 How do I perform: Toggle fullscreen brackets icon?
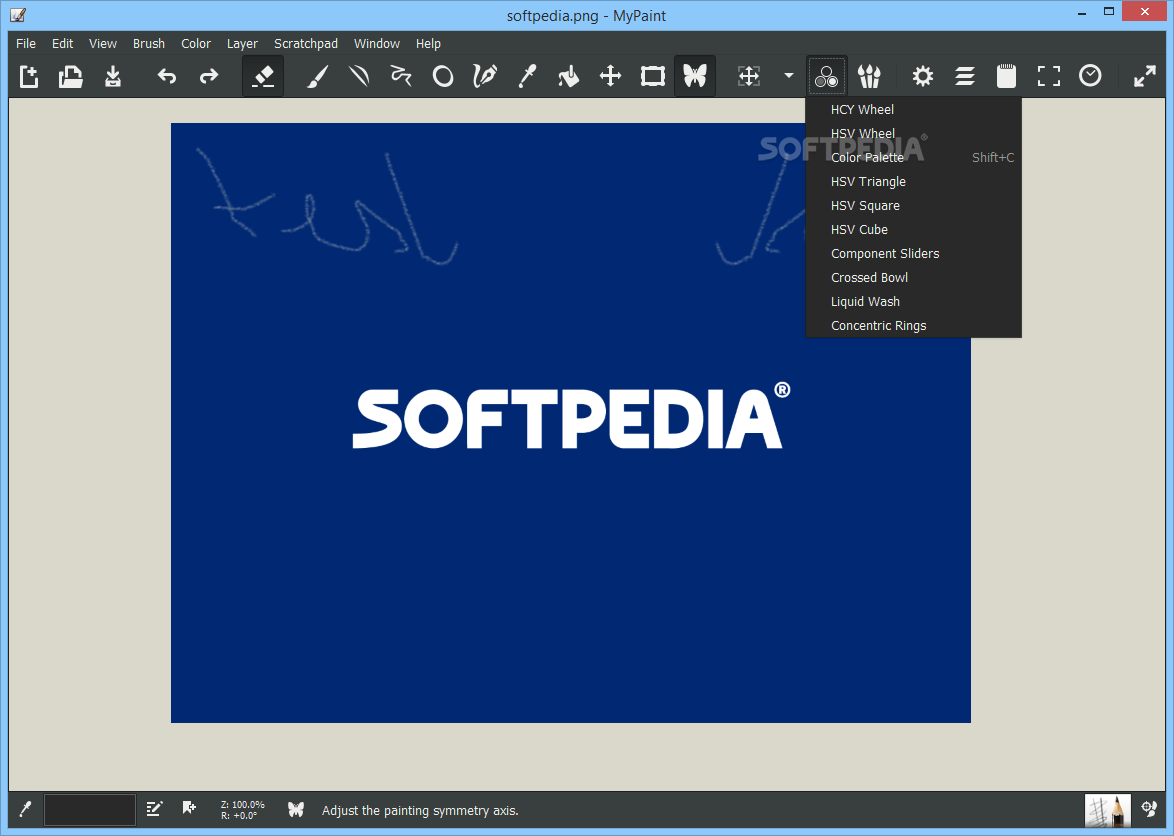click(1048, 76)
